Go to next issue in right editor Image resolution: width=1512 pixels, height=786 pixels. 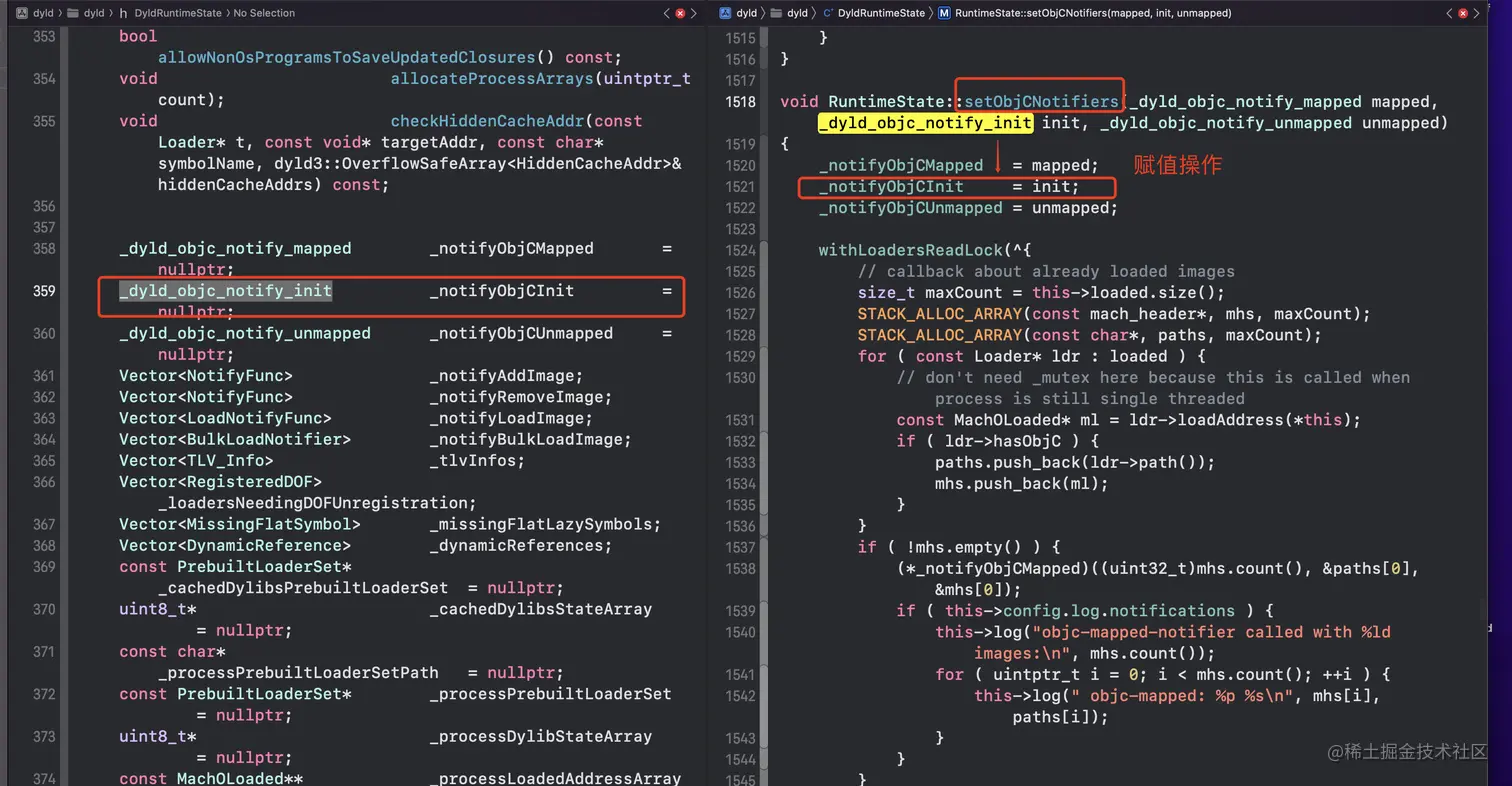click(x=1477, y=13)
